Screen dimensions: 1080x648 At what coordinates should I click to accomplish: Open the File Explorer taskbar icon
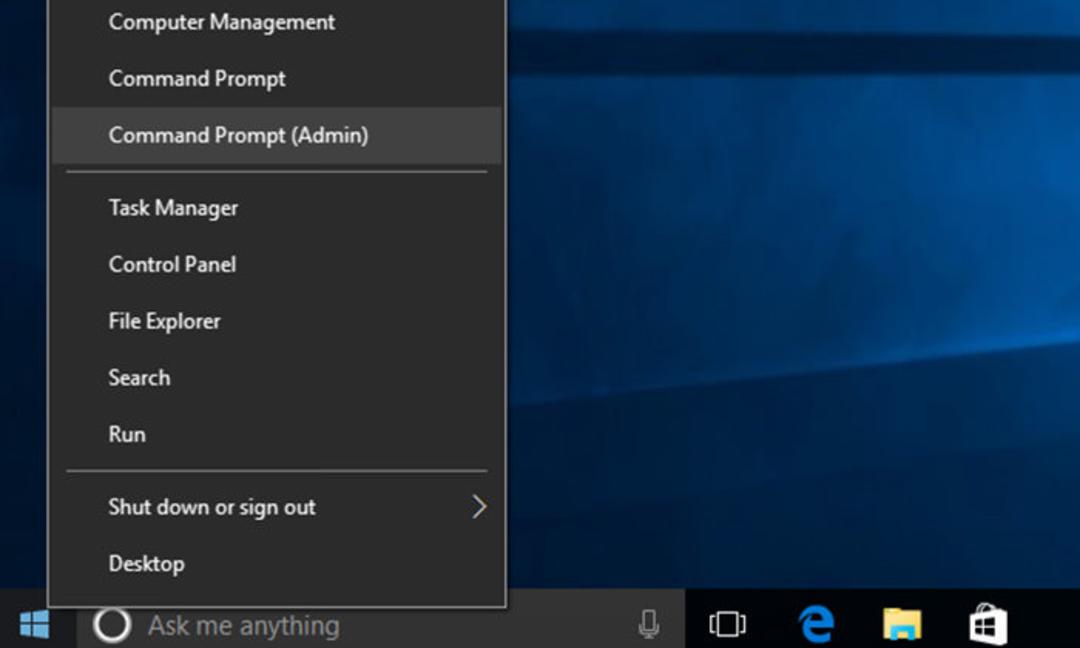click(x=902, y=624)
